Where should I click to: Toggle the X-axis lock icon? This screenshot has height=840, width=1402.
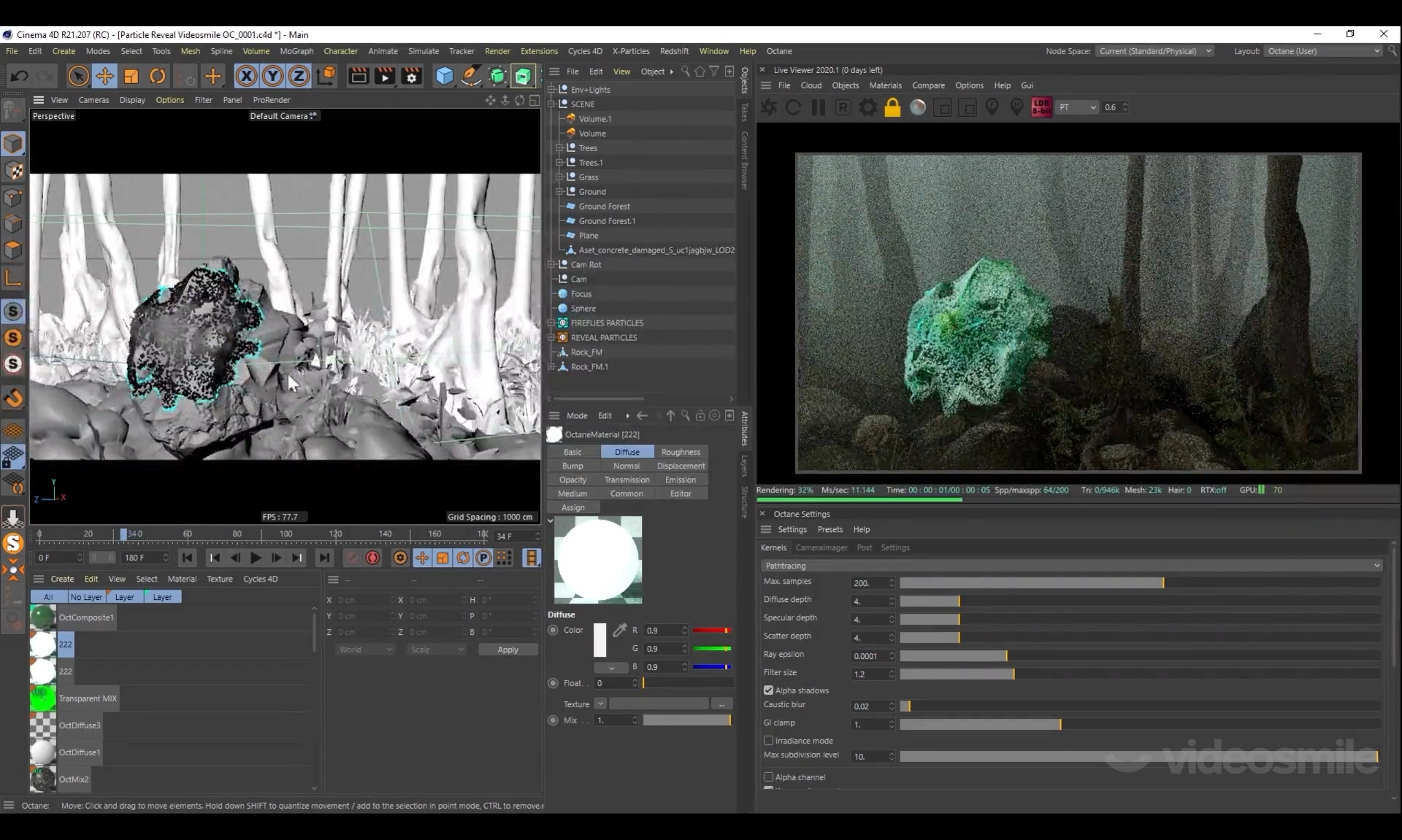246,76
